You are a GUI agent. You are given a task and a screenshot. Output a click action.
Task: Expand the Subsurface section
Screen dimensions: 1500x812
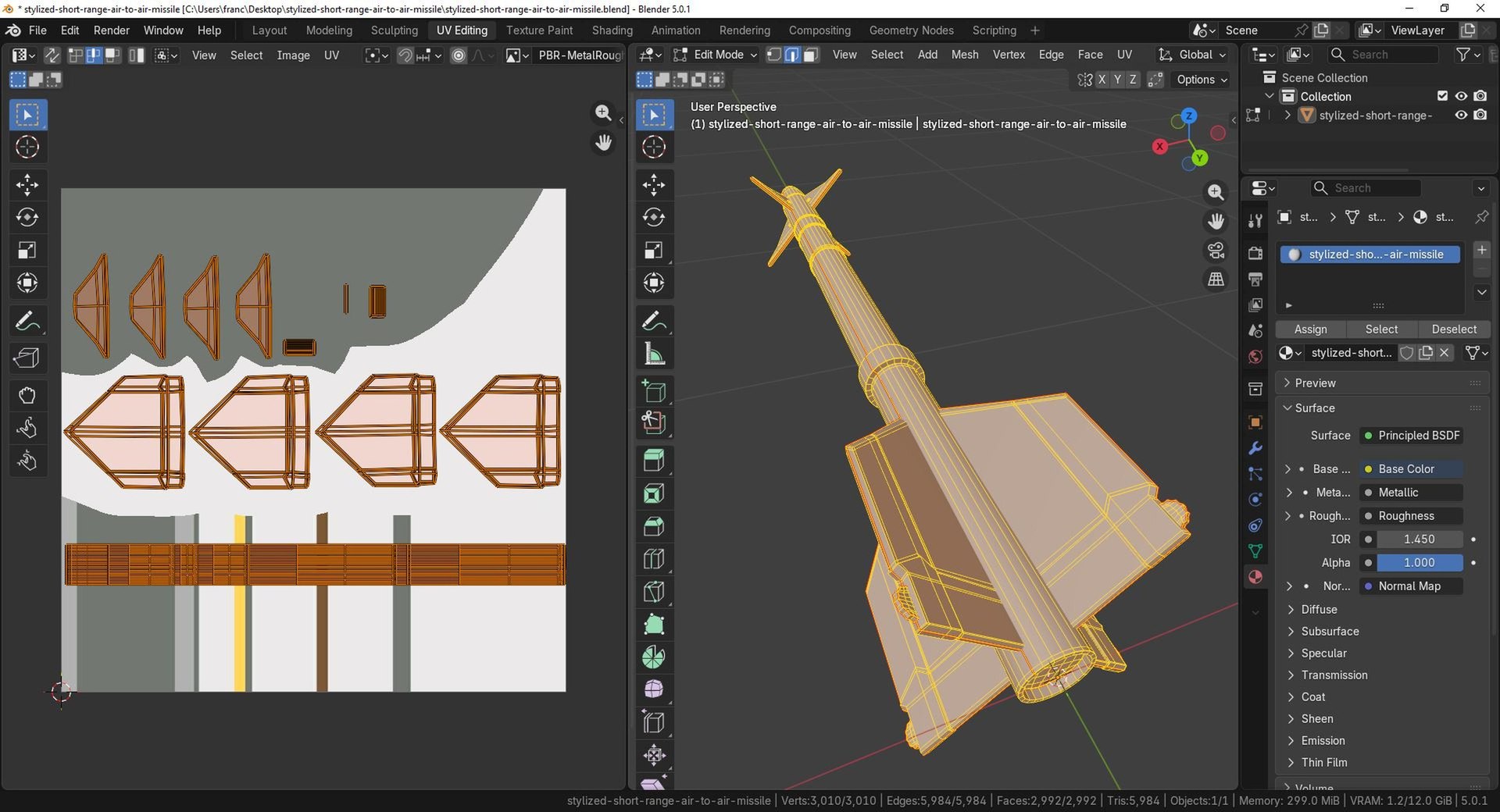pyautogui.click(x=1329, y=632)
